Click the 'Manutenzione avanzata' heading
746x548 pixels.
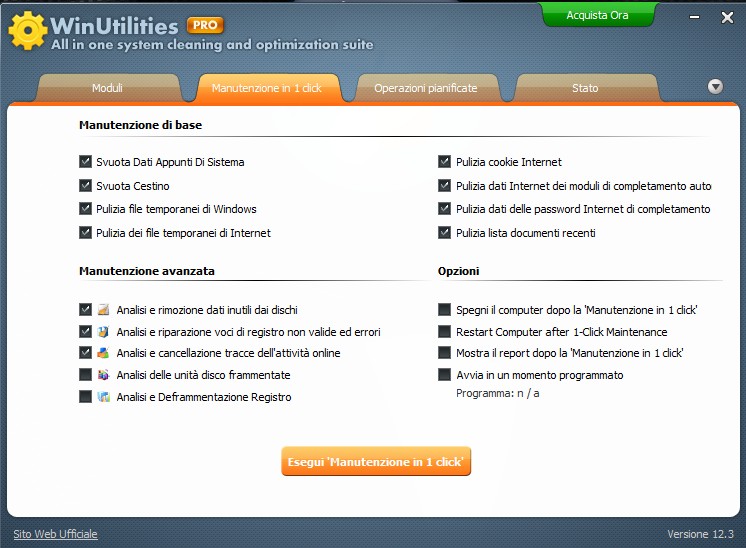tap(147, 271)
